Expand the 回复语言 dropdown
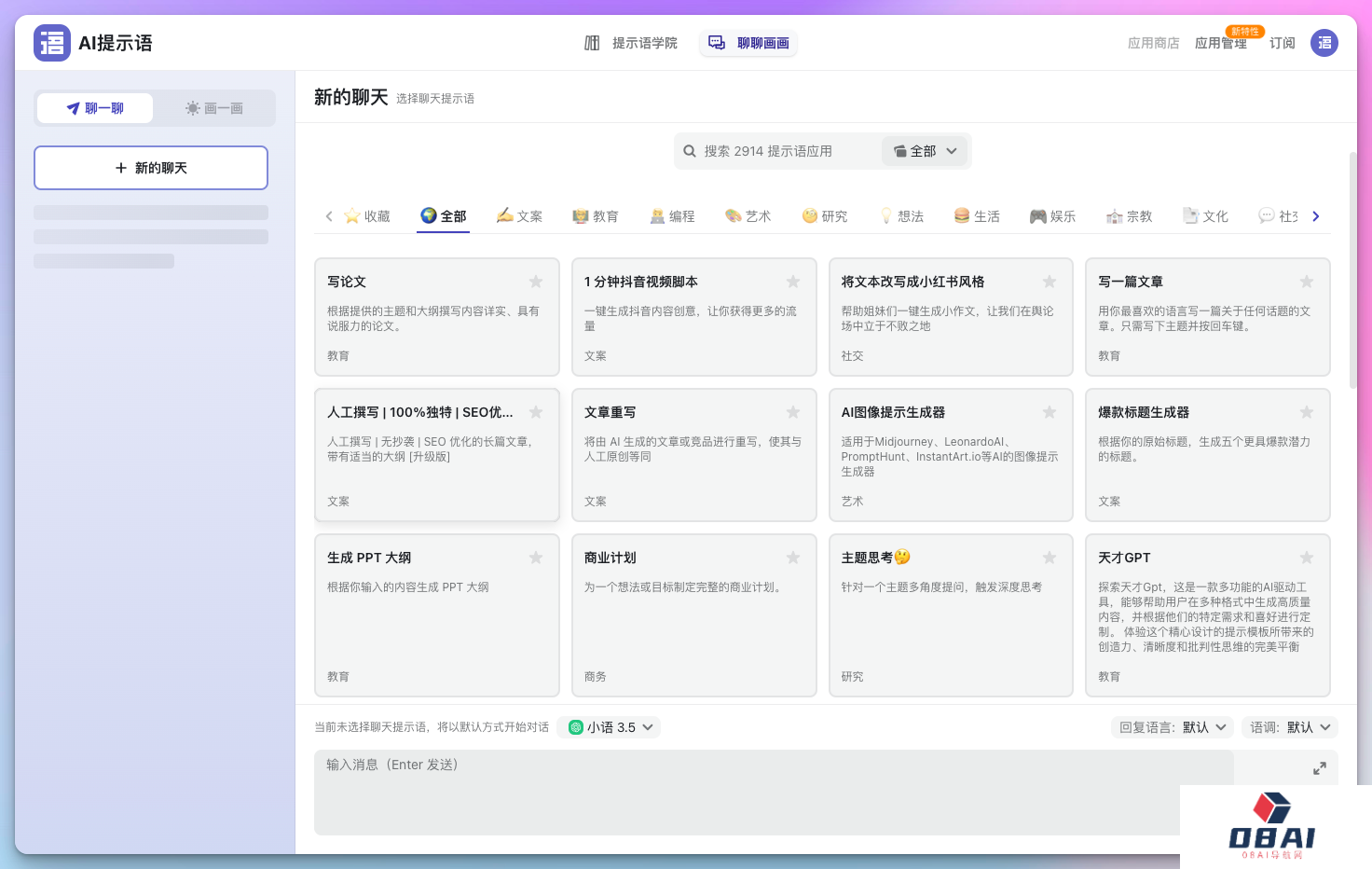The image size is (1372, 869). coord(1173,727)
